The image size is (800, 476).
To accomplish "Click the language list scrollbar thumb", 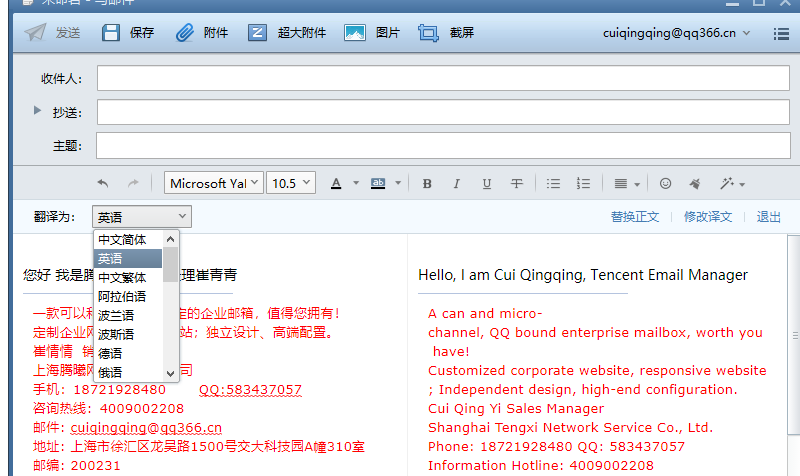I will tap(170, 264).
